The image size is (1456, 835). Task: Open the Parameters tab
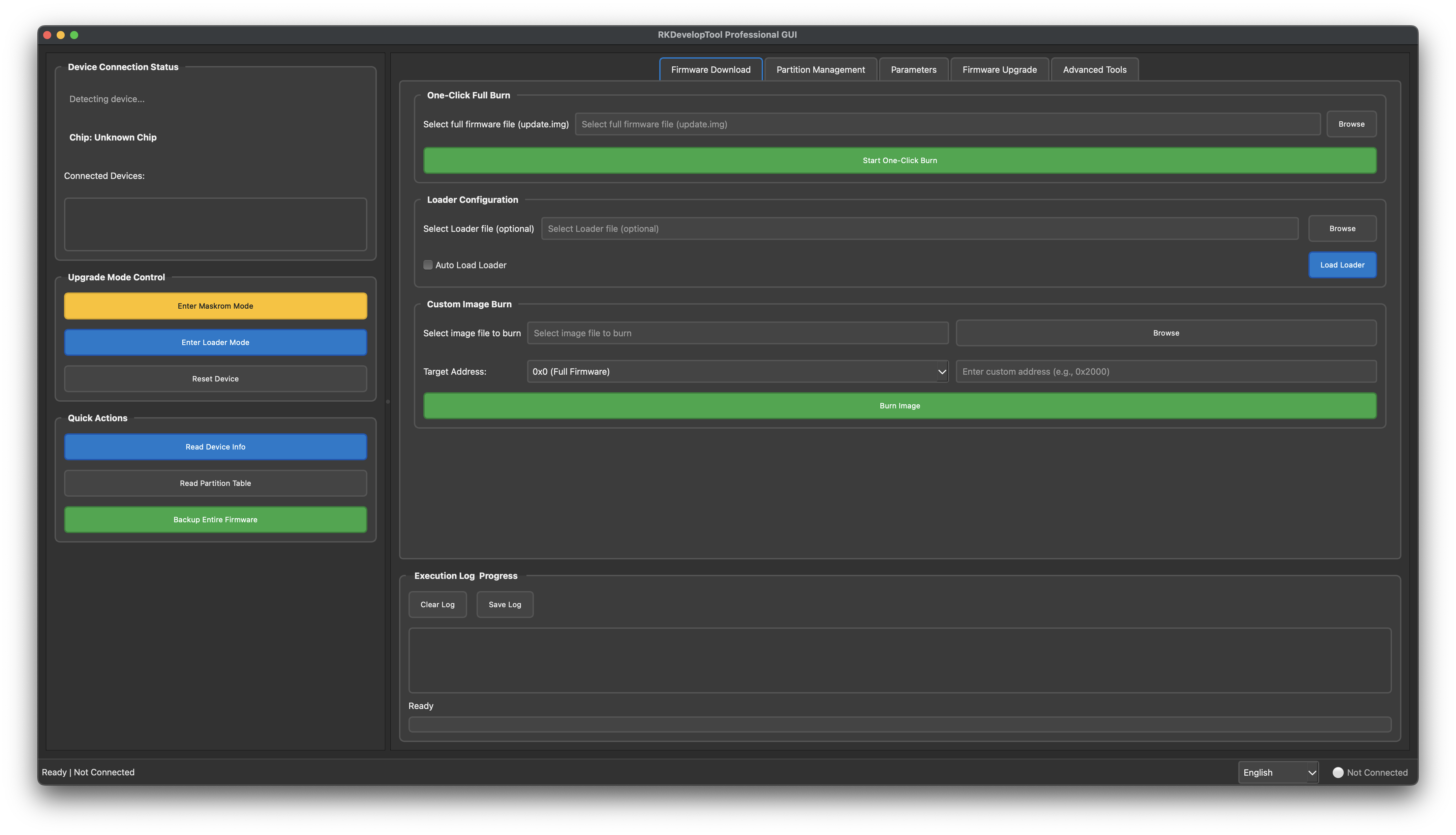(x=913, y=69)
